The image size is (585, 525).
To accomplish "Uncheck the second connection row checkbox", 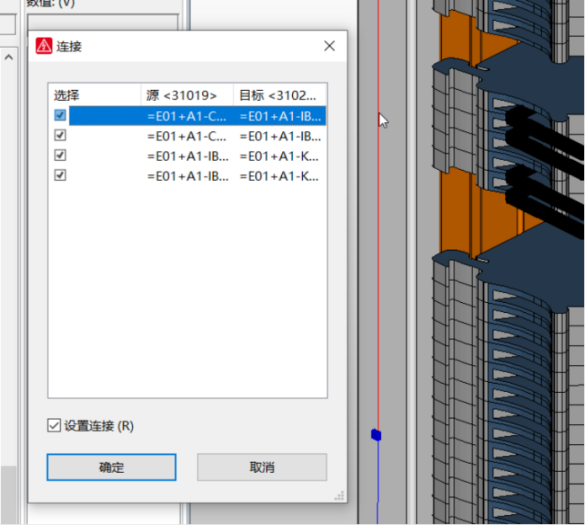I will click(60, 135).
